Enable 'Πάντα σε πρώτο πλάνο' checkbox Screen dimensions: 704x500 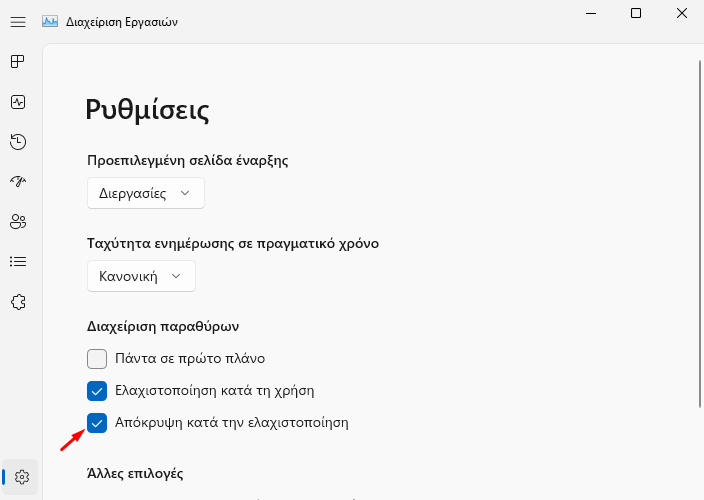[x=97, y=359]
